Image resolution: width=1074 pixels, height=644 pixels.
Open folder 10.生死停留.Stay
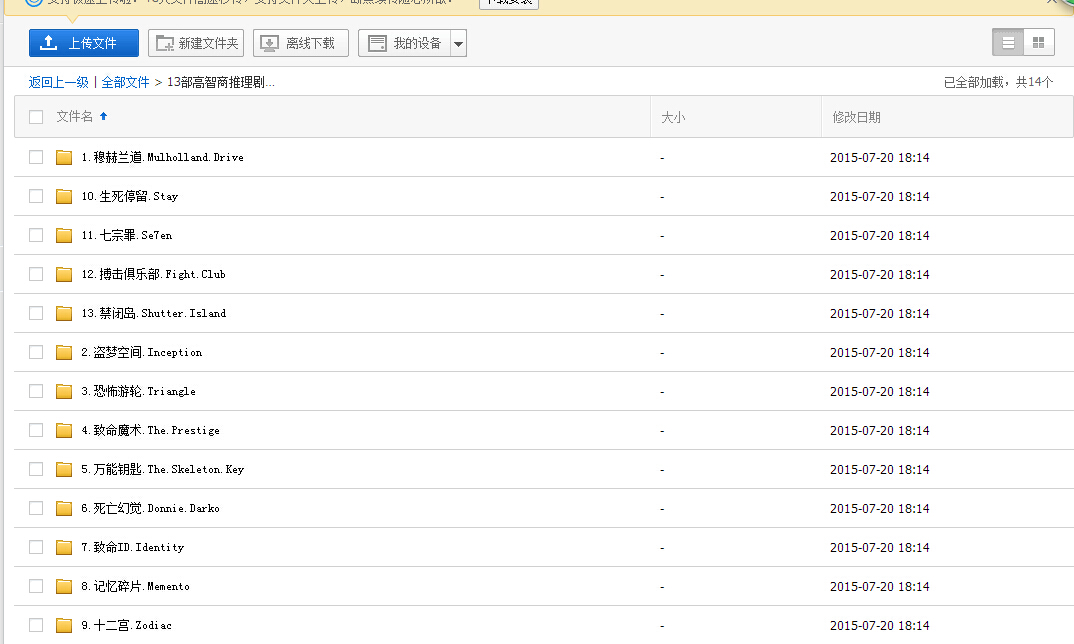point(129,197)
